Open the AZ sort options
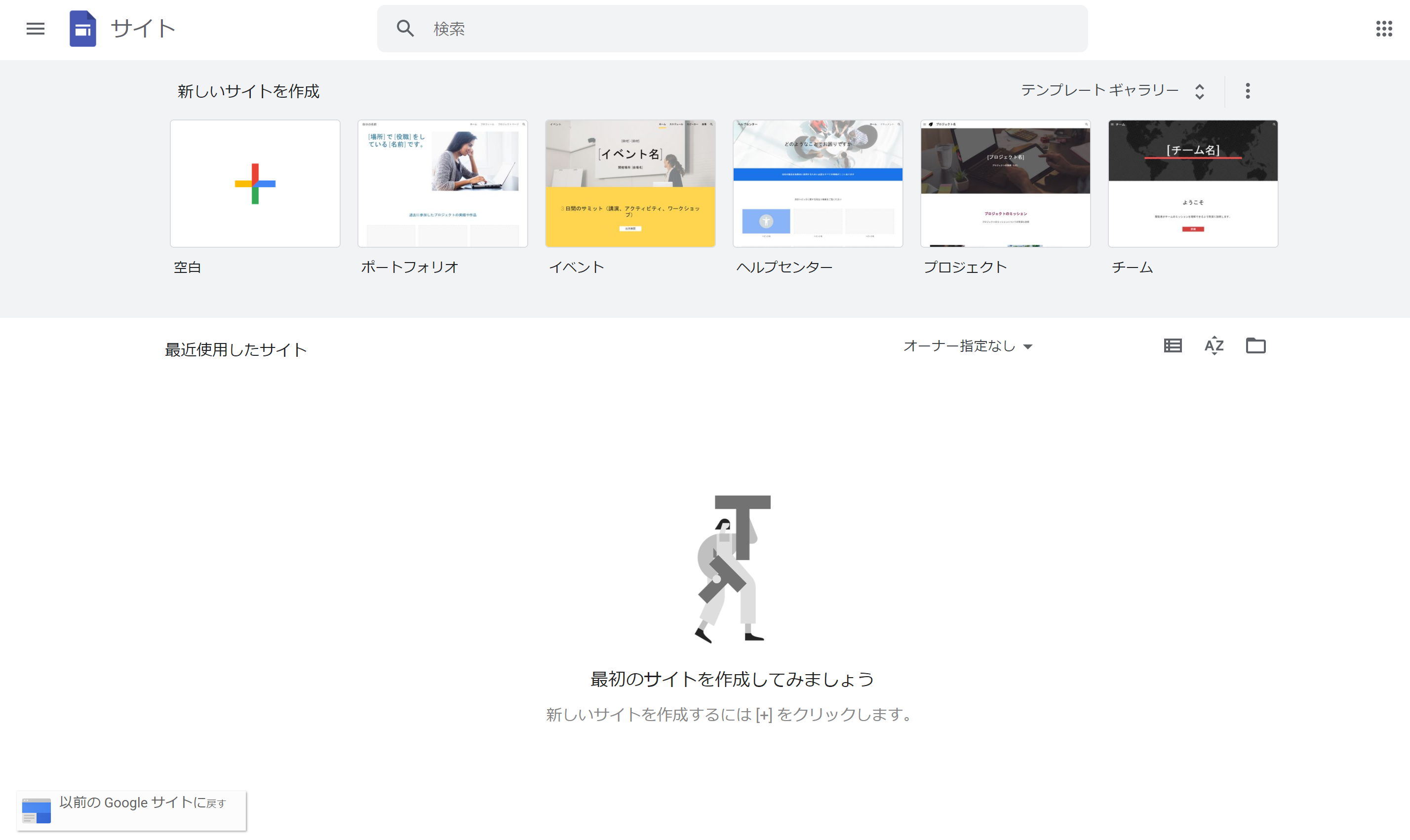1410x840 pixels. (1214, 345)
